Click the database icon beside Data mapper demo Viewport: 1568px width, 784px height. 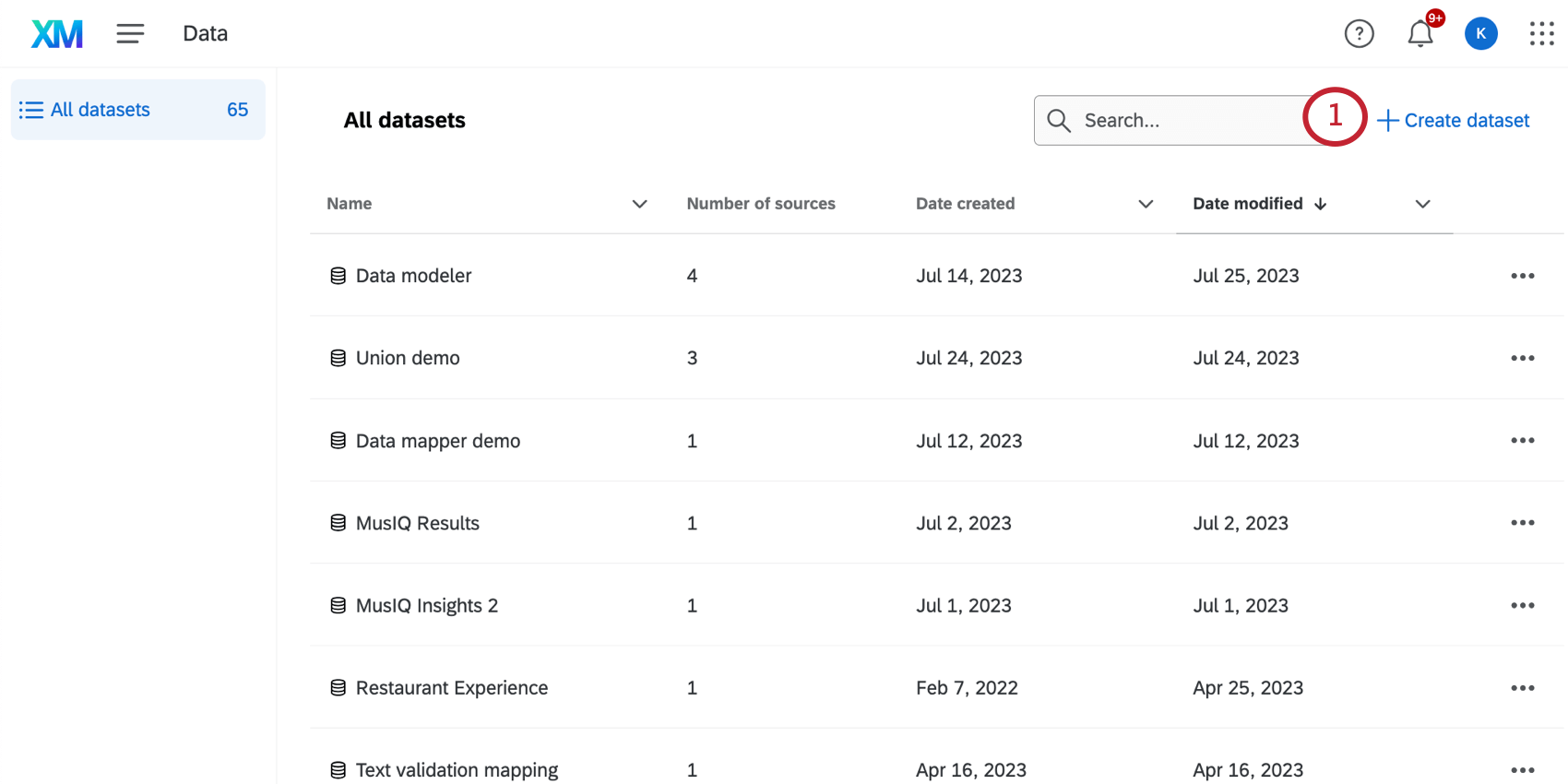pyautogui.click(x=339, y=441)
